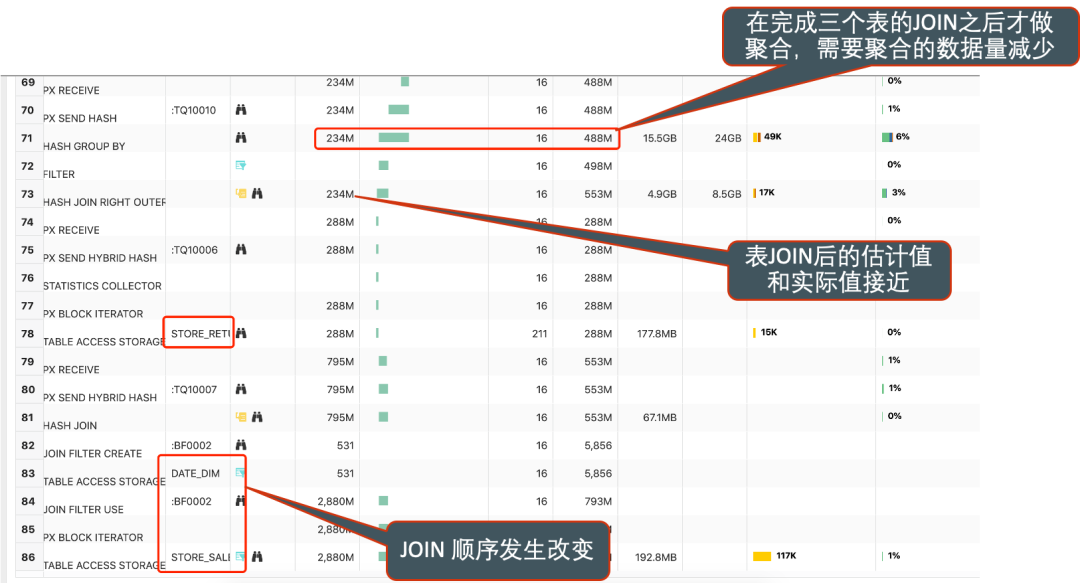The image size is (1080, 583).
Task: Click :BF0002 in the JOIN FILTER USE row
Action: 191,501
